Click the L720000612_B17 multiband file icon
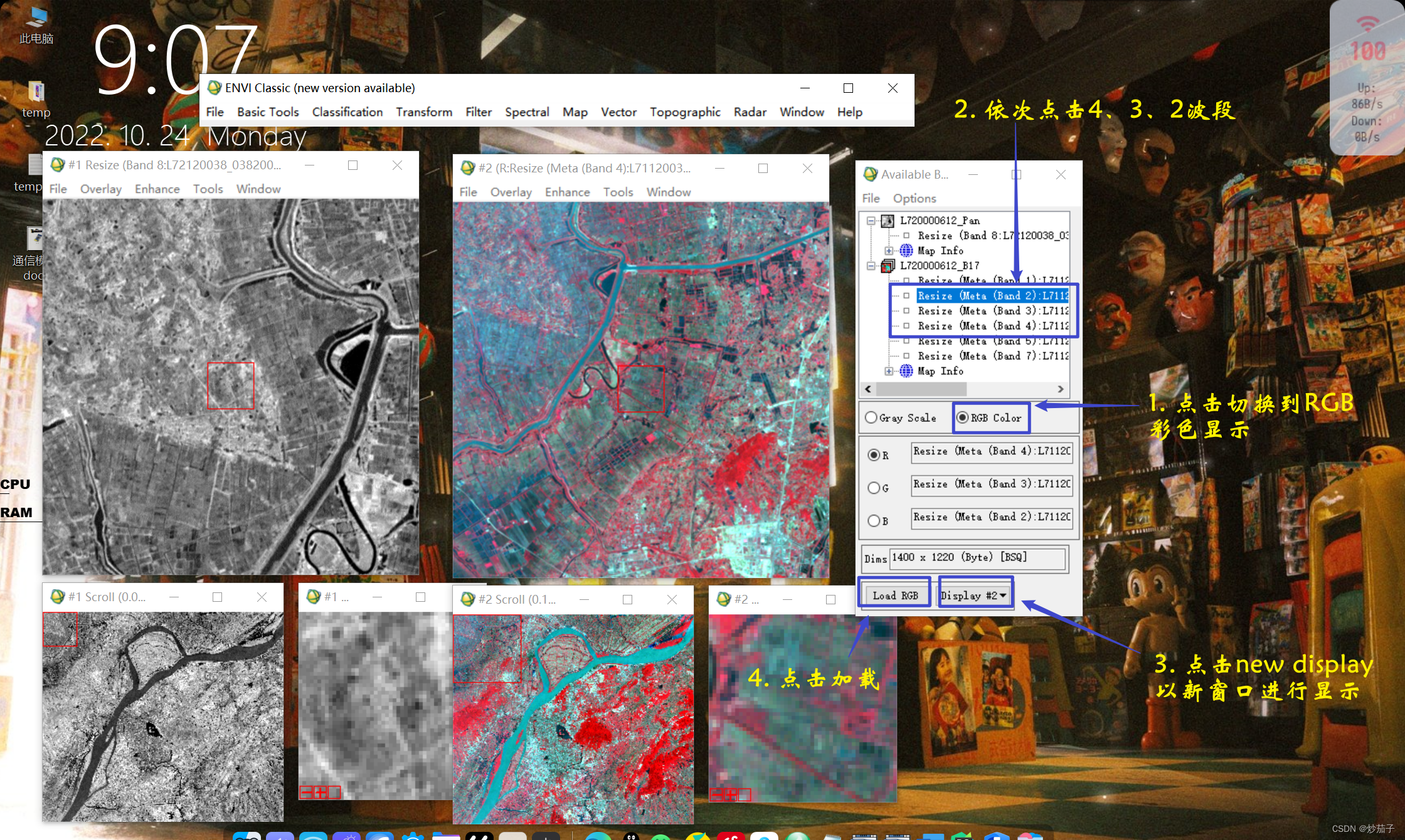This screenshot has width=1405, height=840. (887, 266)
